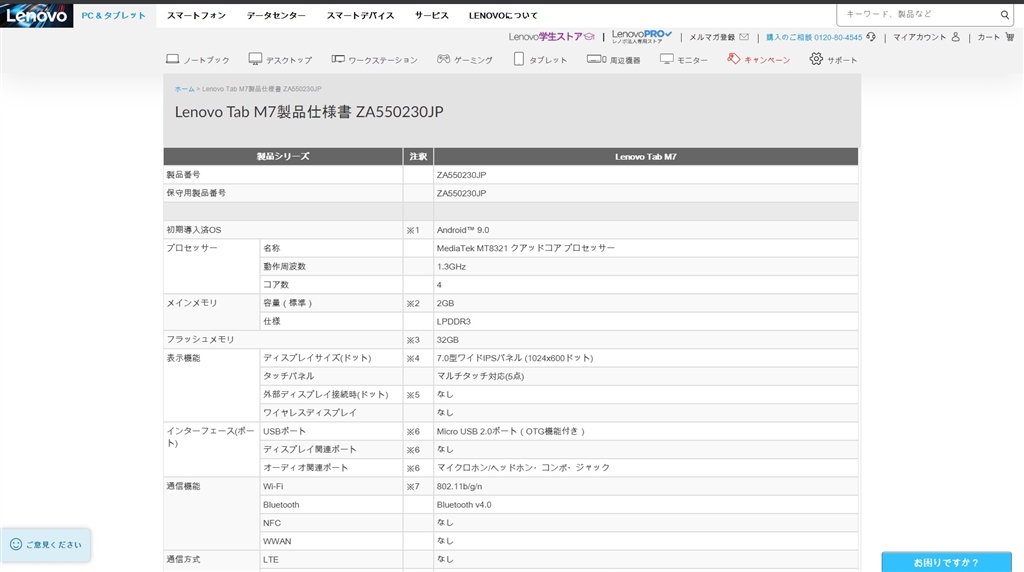Click the Lenovo Tab M7 column header
This screenshot has width=1024, height=572.
[646, 156]
